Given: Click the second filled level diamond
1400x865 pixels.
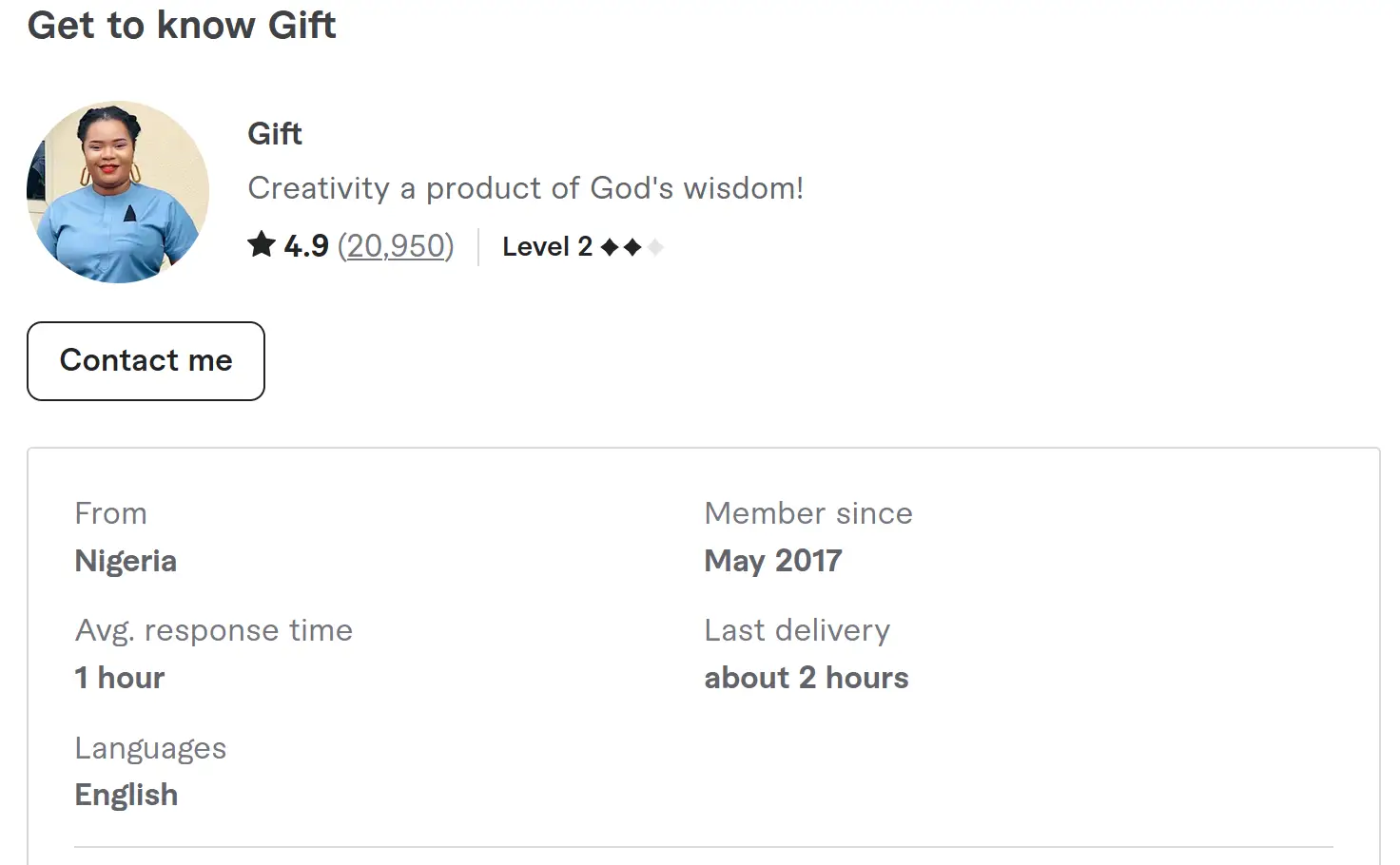Looking at the screenshot, I should click(x=632, y=247).
